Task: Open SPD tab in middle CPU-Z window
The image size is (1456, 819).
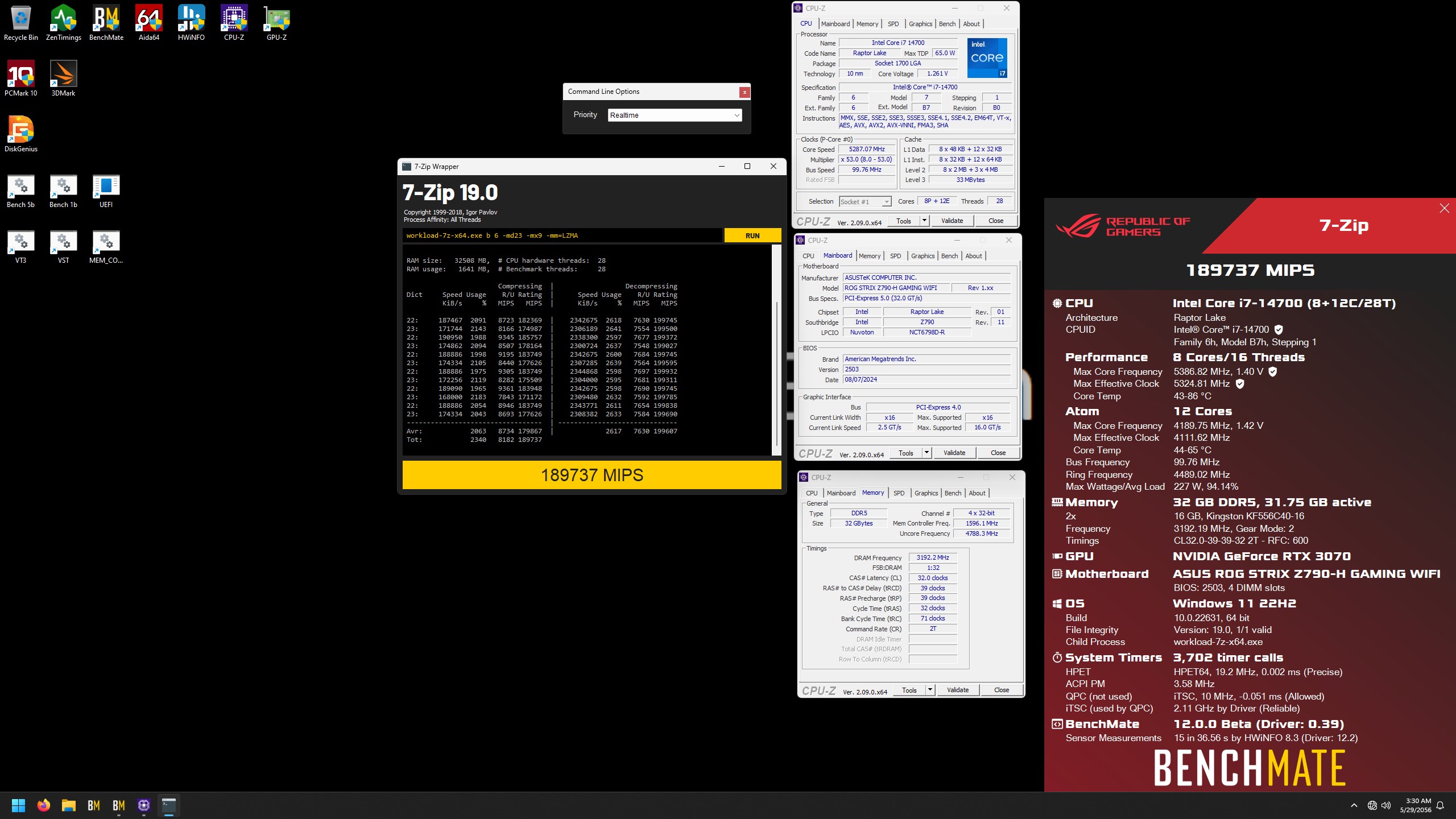Action: 895,256
